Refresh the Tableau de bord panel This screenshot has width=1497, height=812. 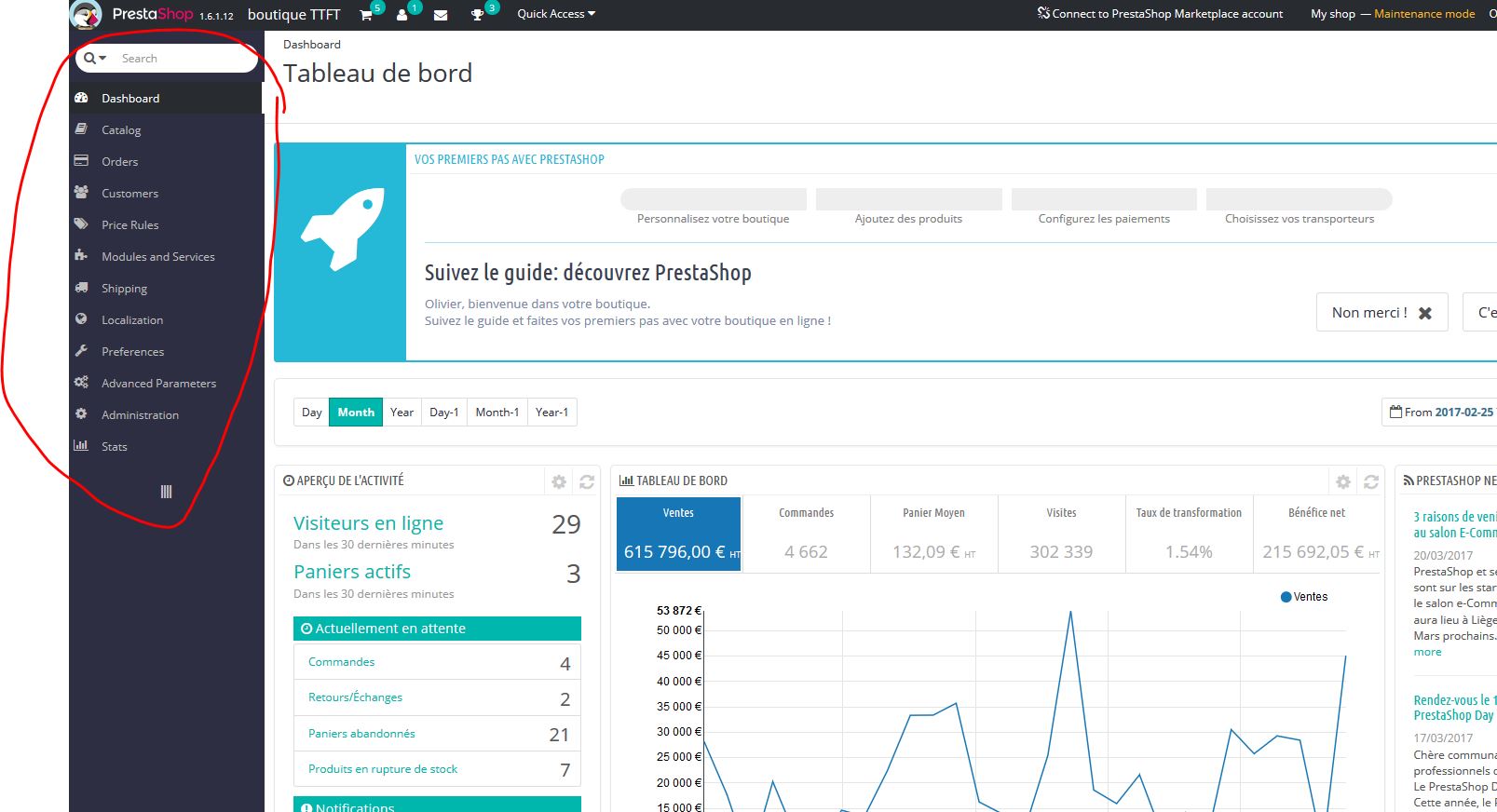click(x=1371, y=481)
